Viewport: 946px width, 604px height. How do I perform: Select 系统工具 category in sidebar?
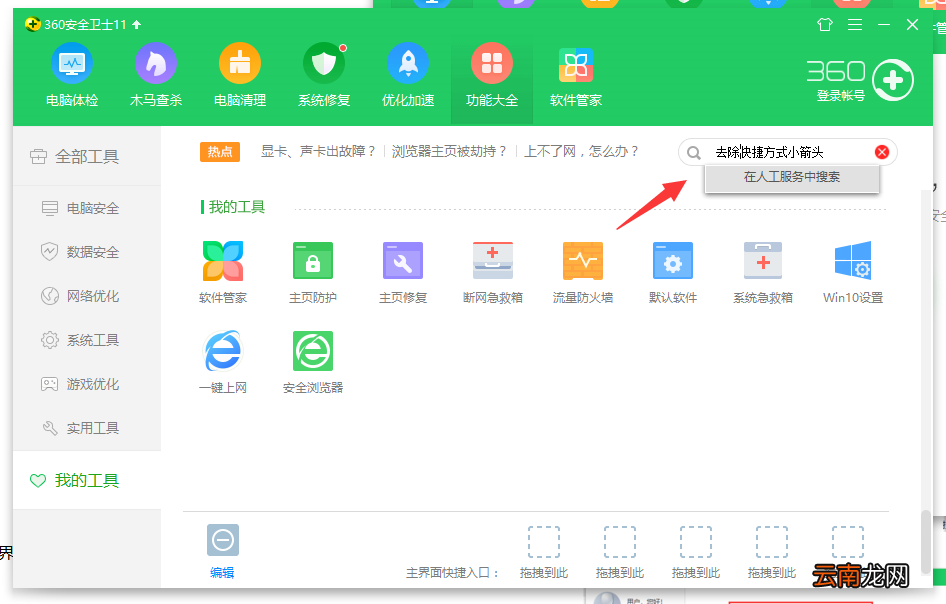(x=87, y=340)
